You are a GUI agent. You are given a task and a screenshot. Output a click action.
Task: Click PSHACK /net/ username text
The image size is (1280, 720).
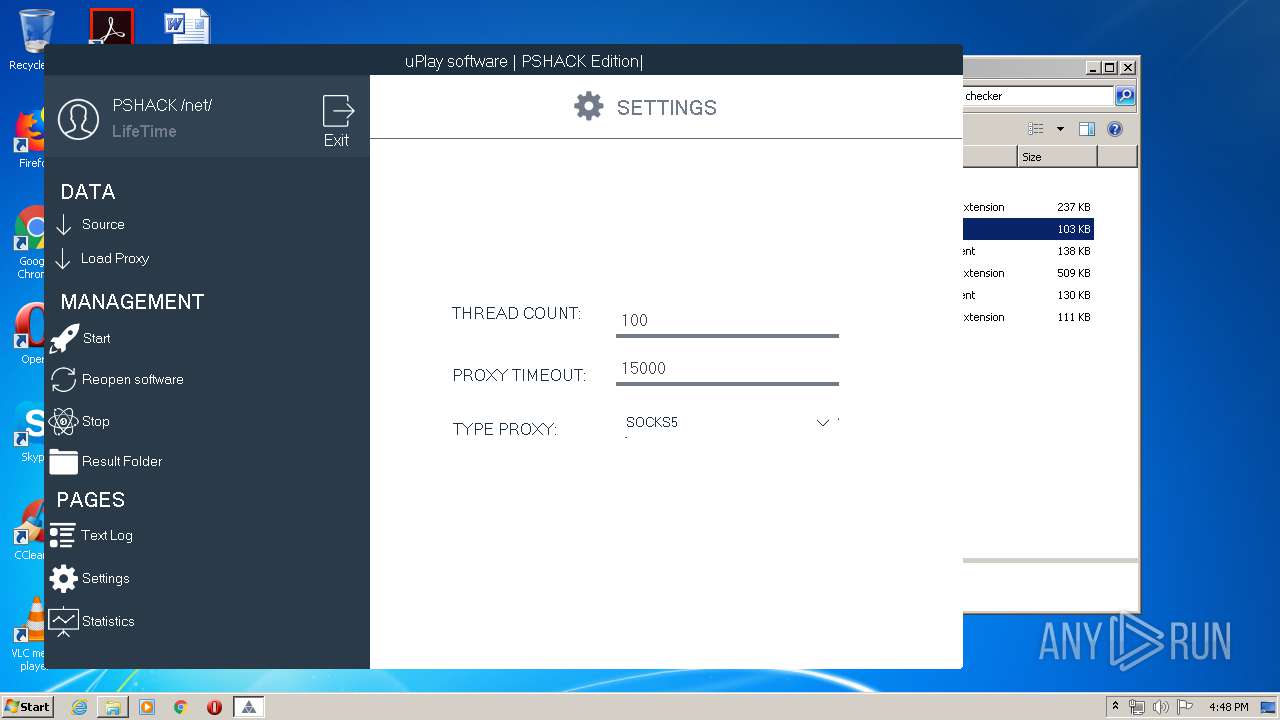[162, 105]
